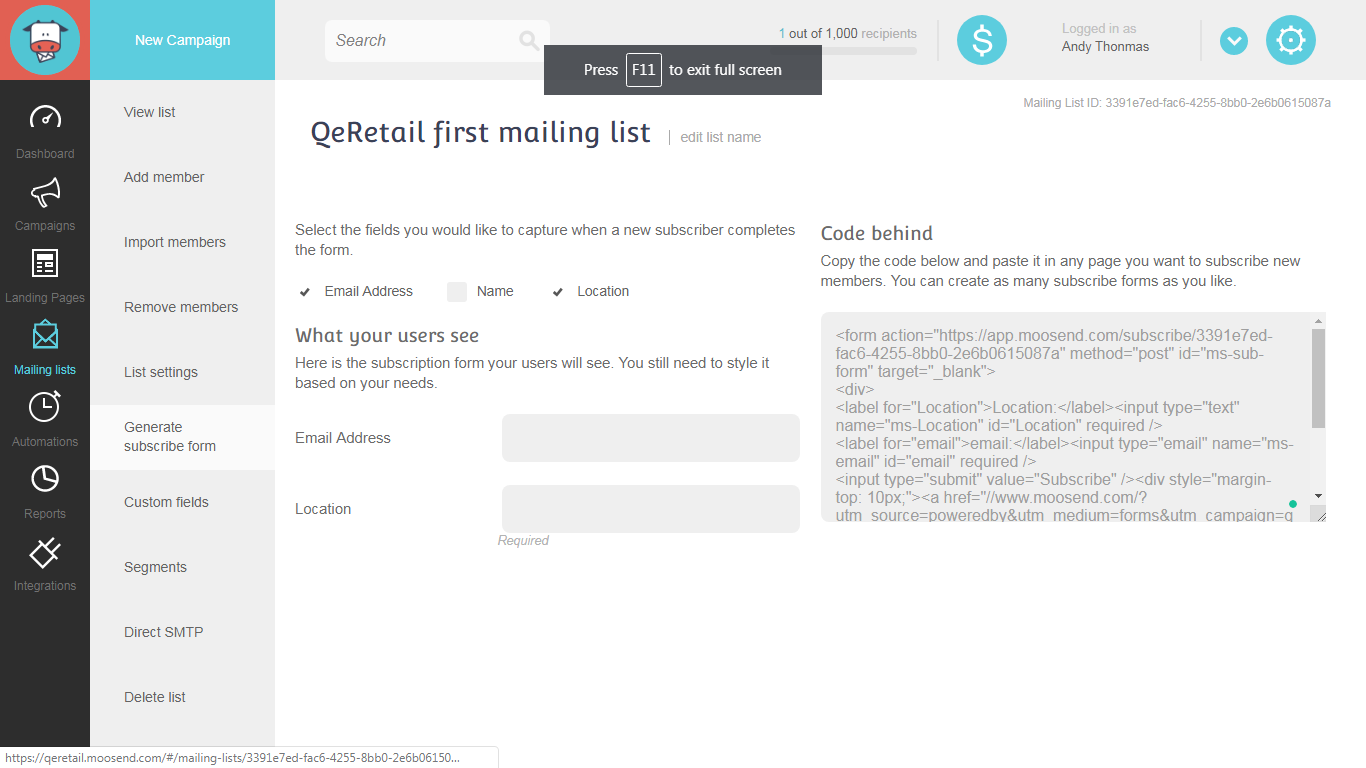Open the Integrations plug icon

pos(45,551)
